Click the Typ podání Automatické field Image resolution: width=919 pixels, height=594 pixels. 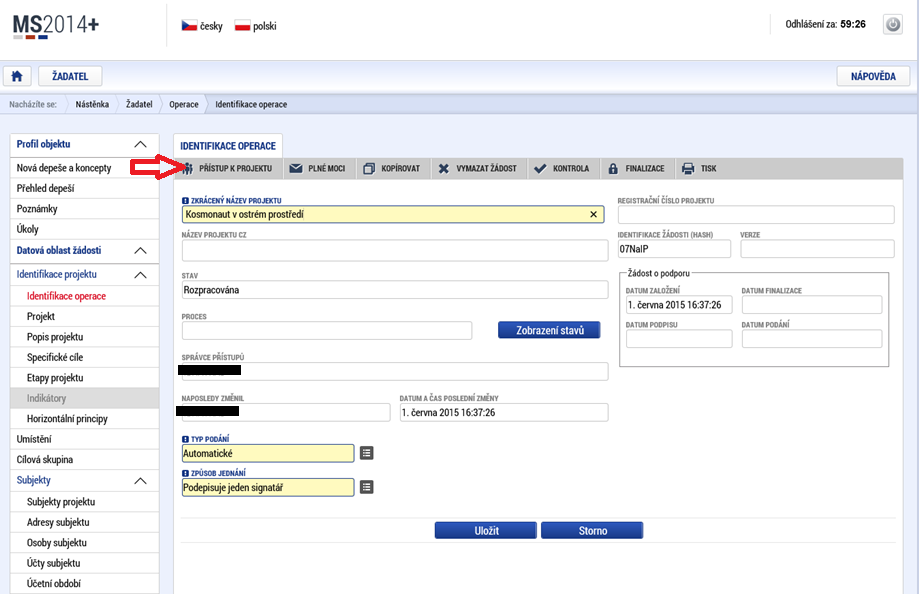click(268, 453)
